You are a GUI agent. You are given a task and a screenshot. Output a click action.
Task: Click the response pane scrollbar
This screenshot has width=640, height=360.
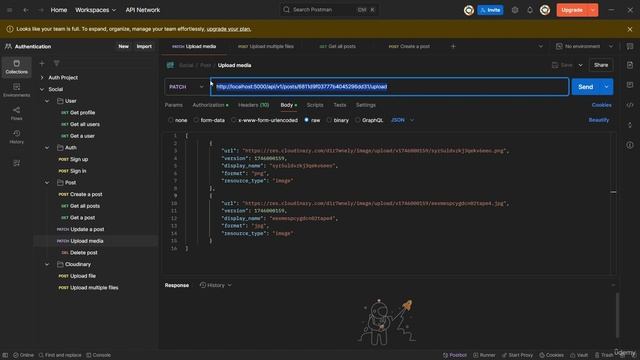617,314
